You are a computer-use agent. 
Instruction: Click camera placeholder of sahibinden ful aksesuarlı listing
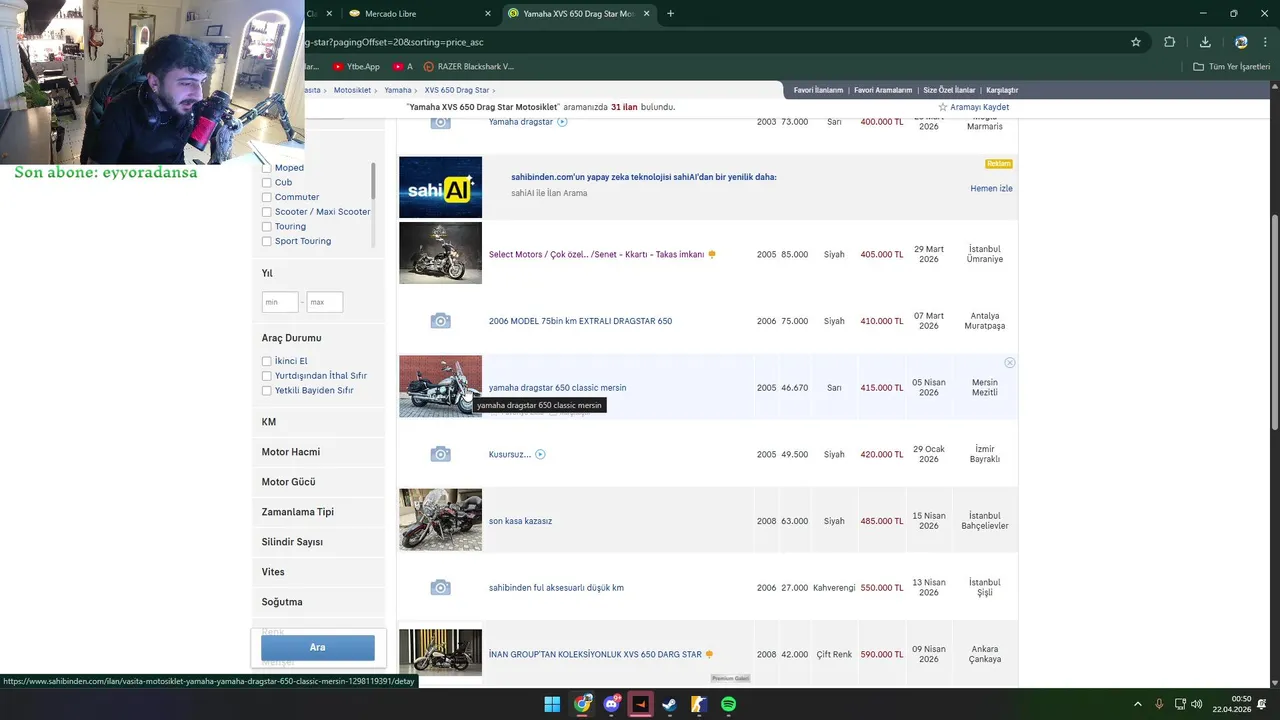point(440,587)
